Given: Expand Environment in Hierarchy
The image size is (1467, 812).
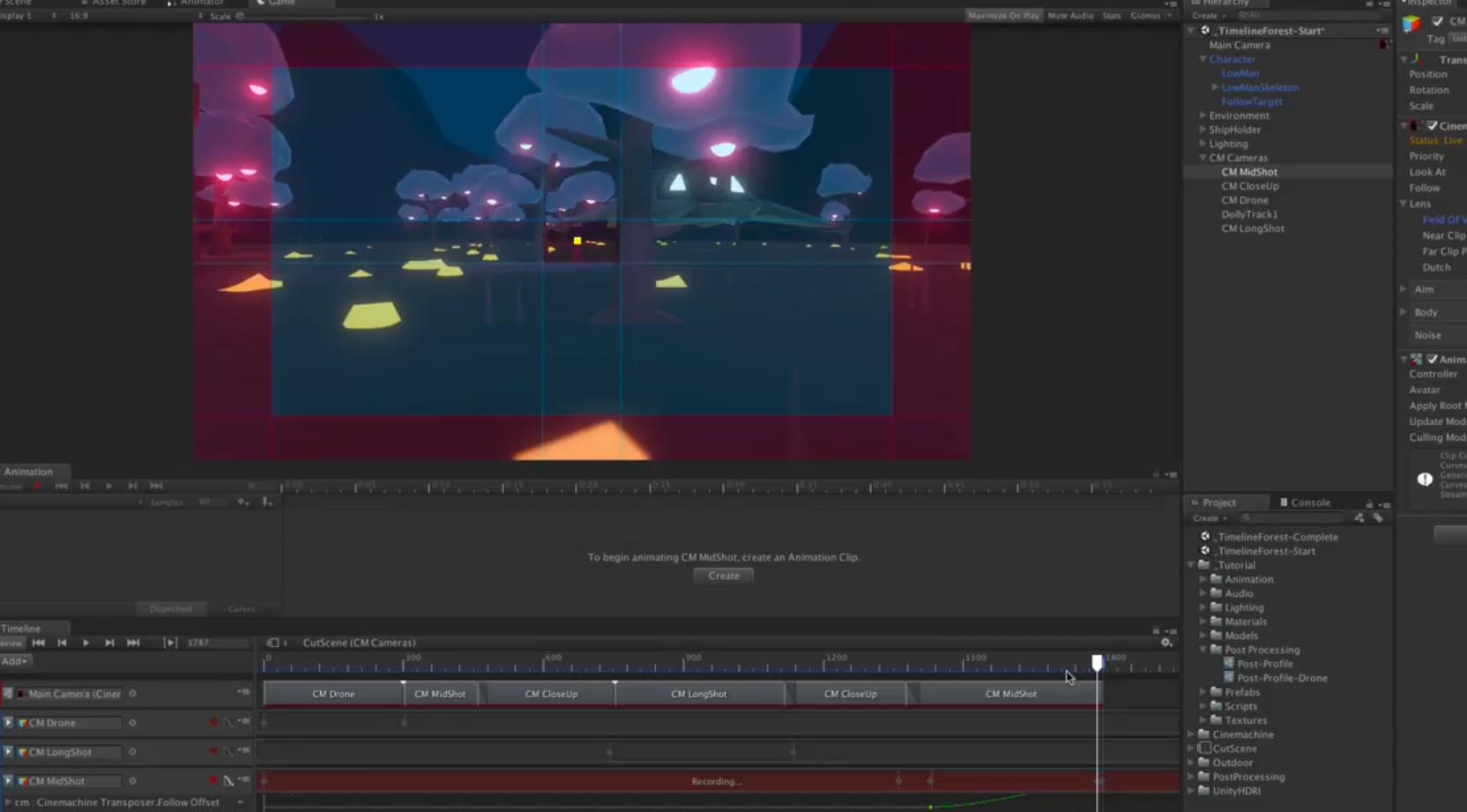Looking at the screenshot, I should tap(1203, 115).
